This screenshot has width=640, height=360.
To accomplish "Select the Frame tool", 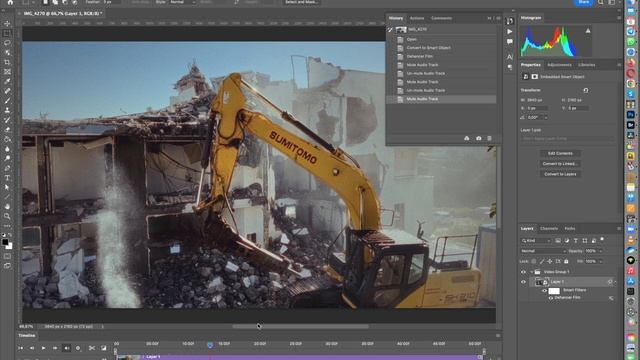I will (x=7, y=72).
